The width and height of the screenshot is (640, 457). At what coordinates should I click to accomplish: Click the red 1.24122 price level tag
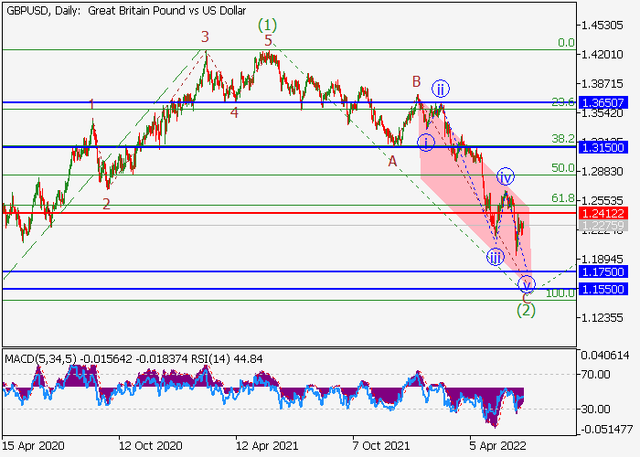pos(608,213)
